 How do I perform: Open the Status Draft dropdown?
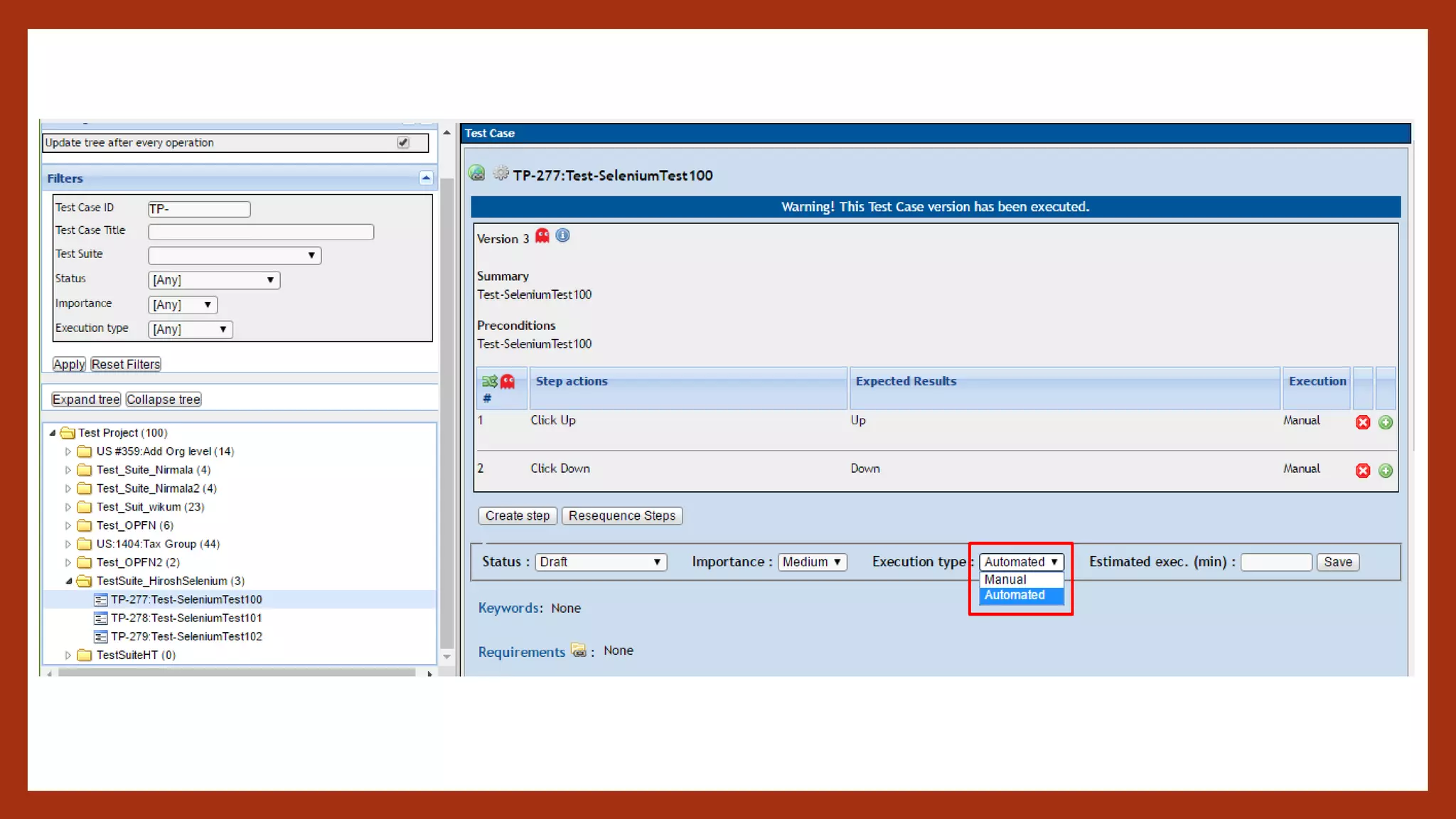(600, 562)
